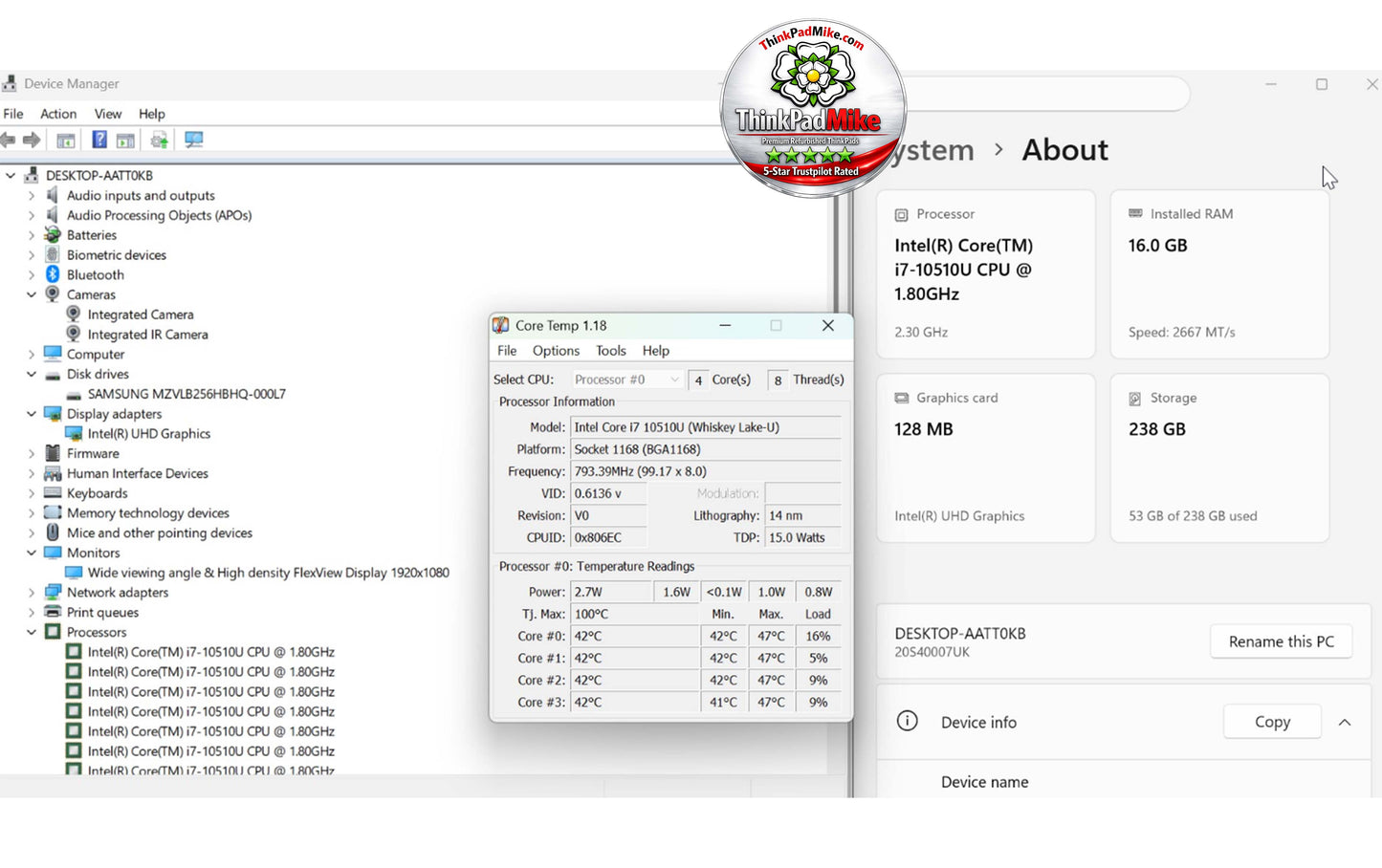Click the Installed RAM card icon in Settings
Viewport: 1382px width, 868px height.
1135,213
